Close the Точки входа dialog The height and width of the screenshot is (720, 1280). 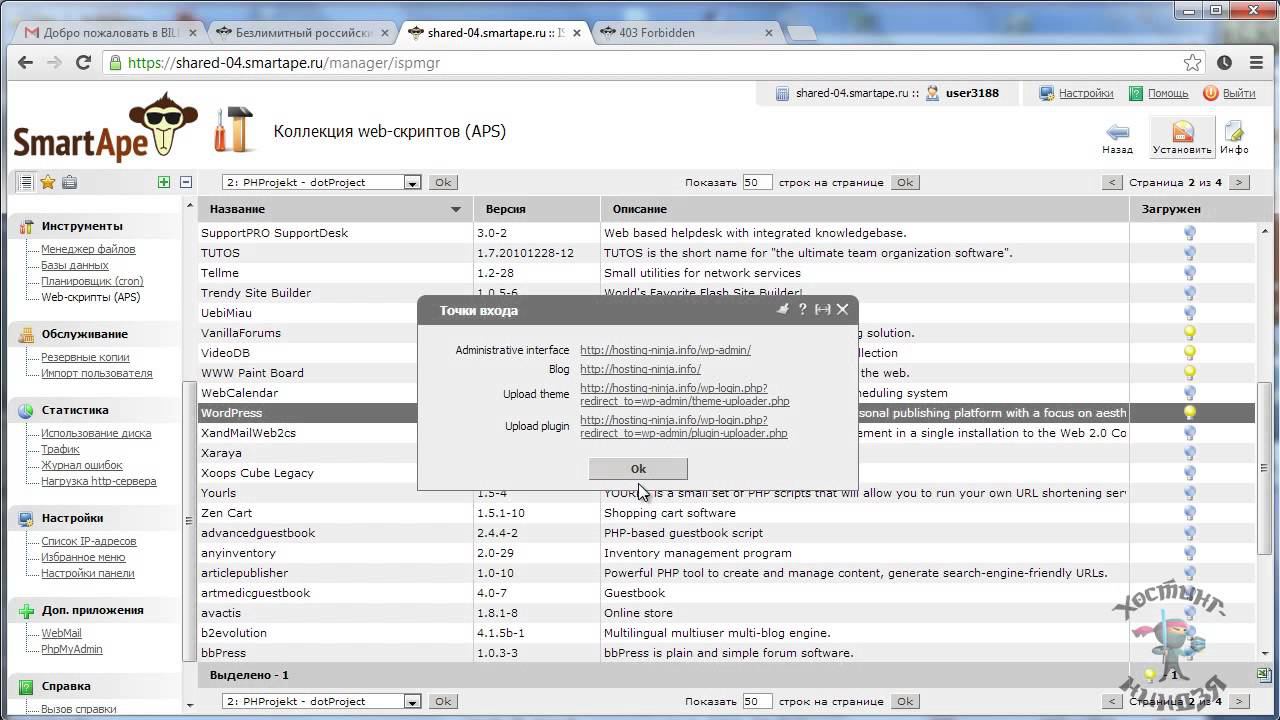[842, 309]
